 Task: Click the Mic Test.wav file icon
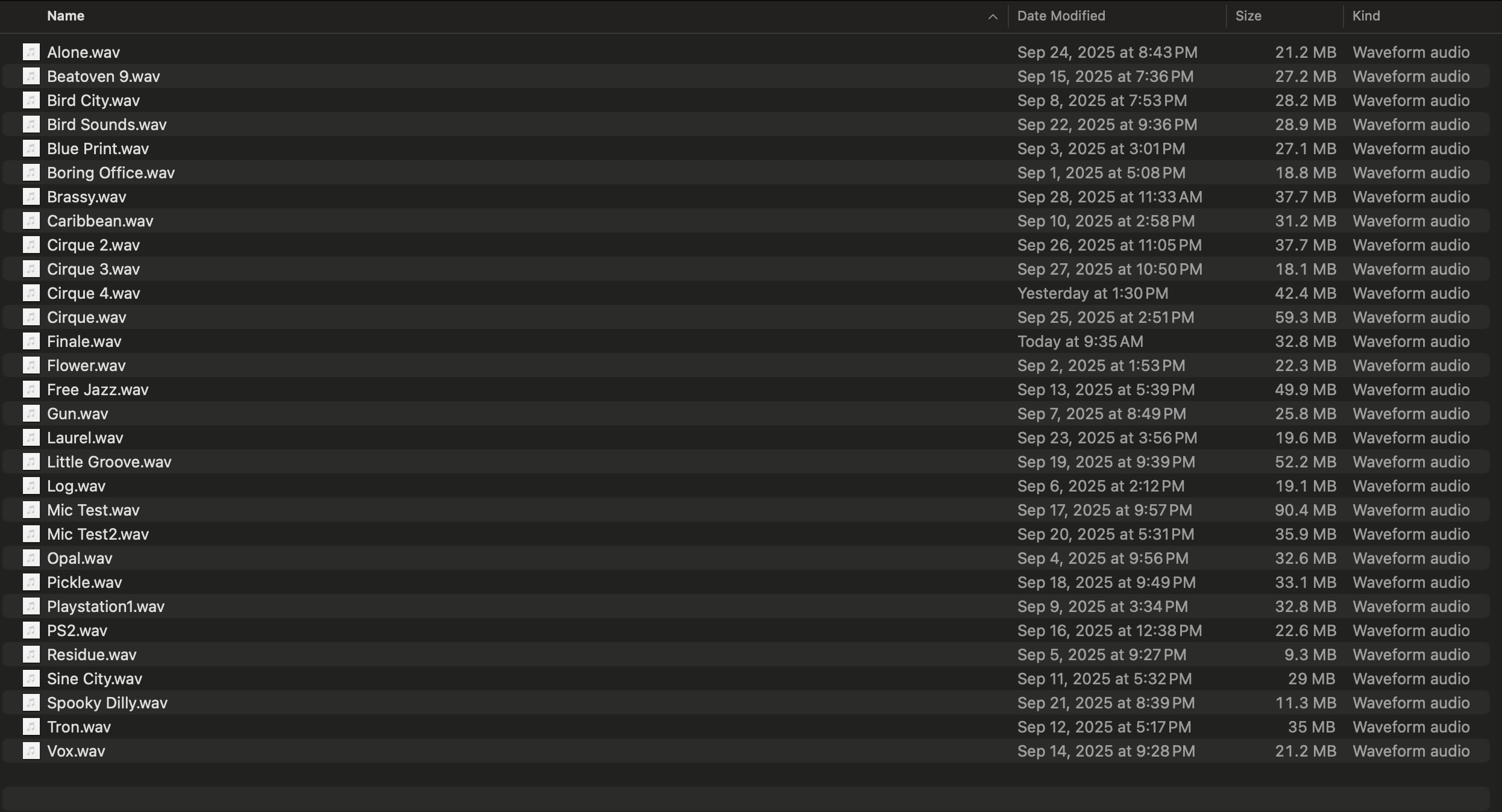coord(31,510)
